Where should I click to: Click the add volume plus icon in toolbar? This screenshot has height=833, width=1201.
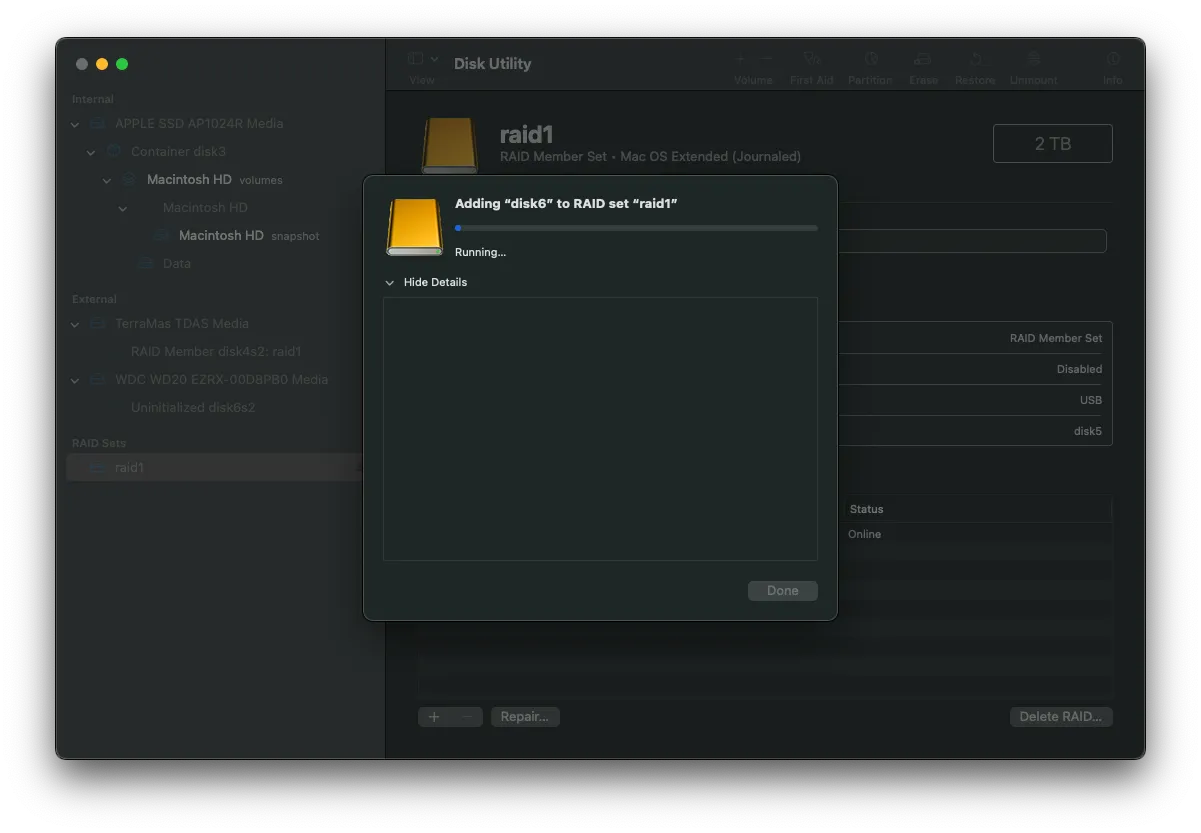[x=740, y=60]
